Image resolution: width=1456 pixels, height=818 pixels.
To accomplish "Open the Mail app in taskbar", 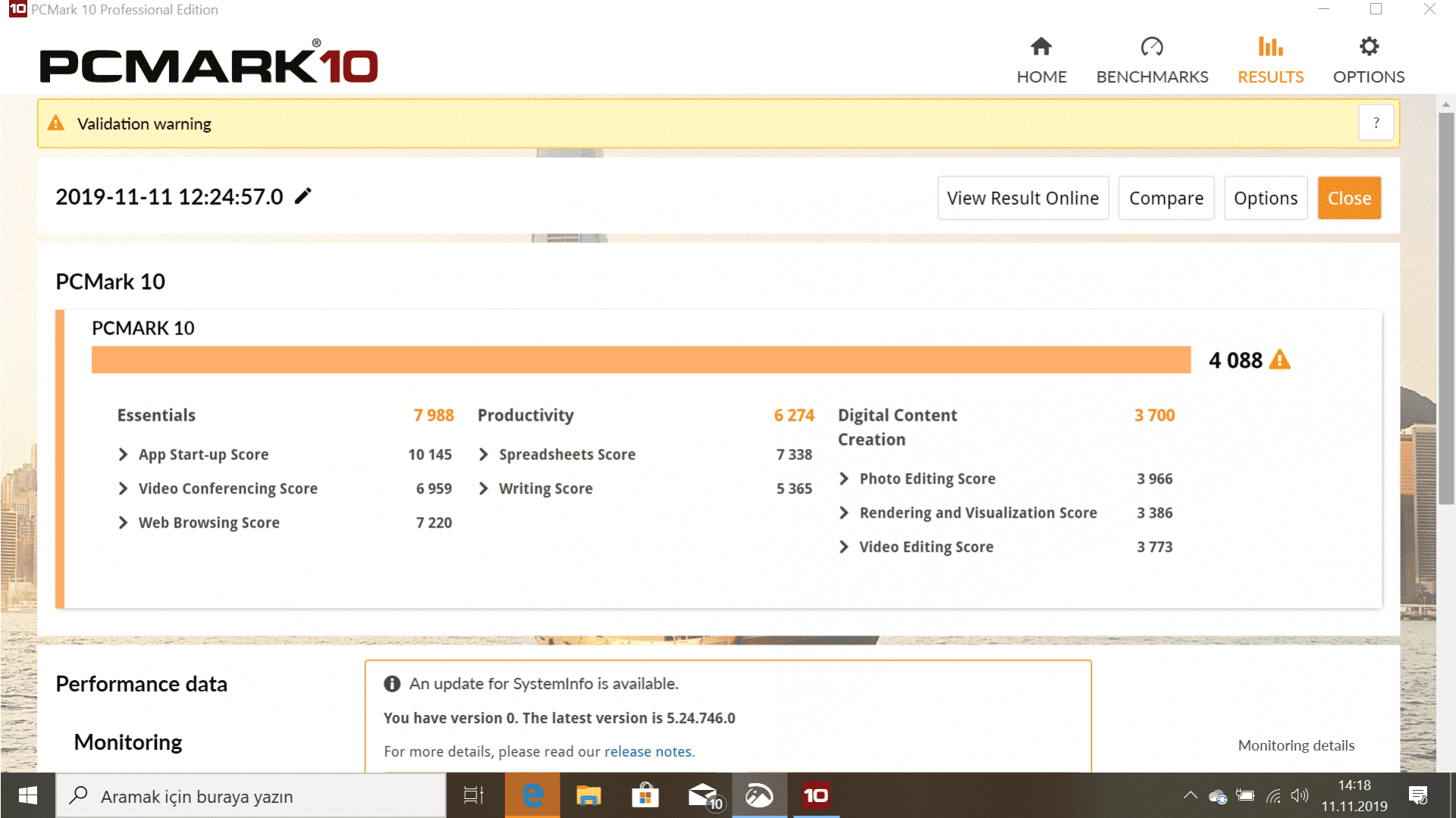I will click(x=703, y=795).
